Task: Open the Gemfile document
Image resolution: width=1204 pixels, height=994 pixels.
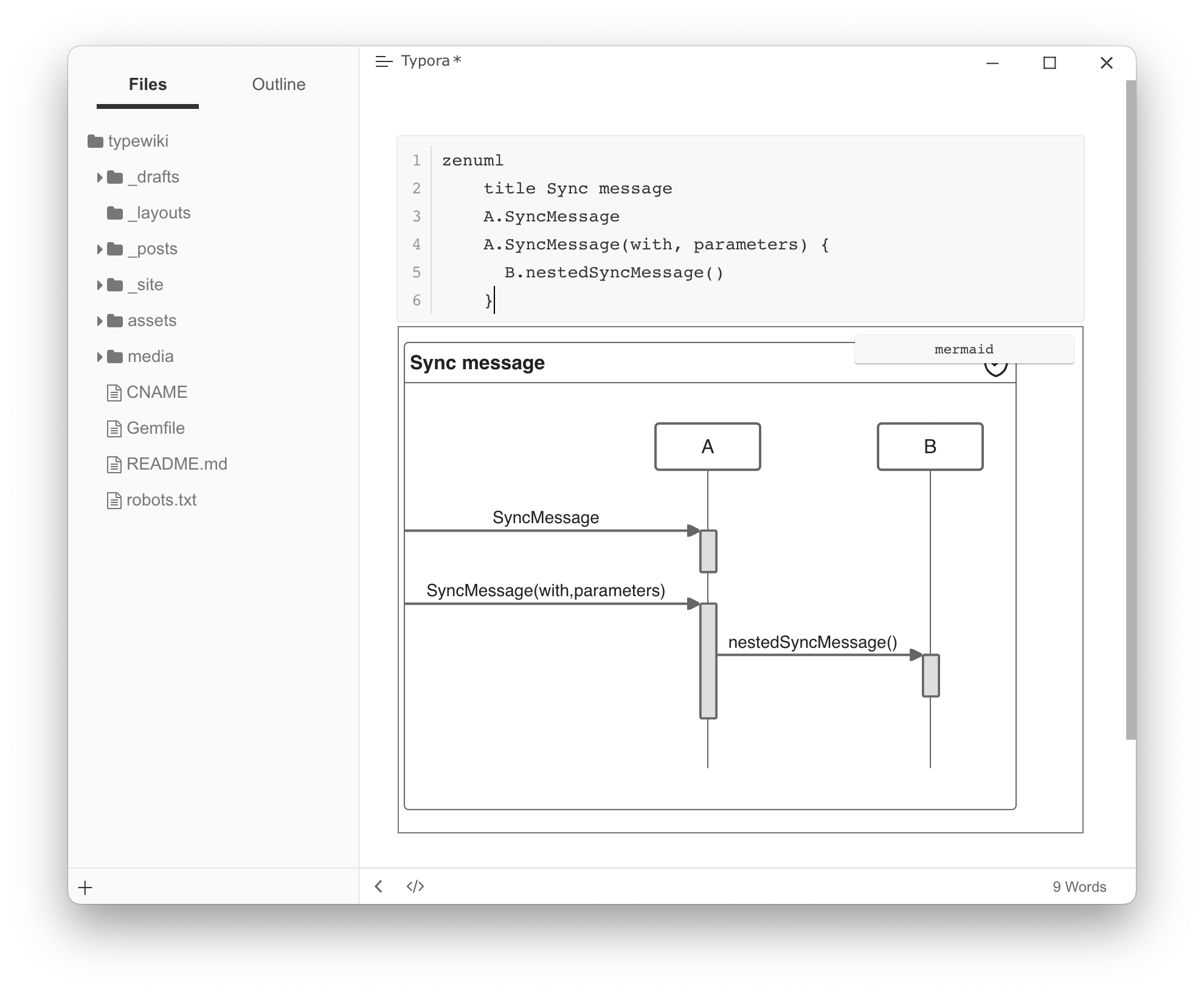Action: 155,428
